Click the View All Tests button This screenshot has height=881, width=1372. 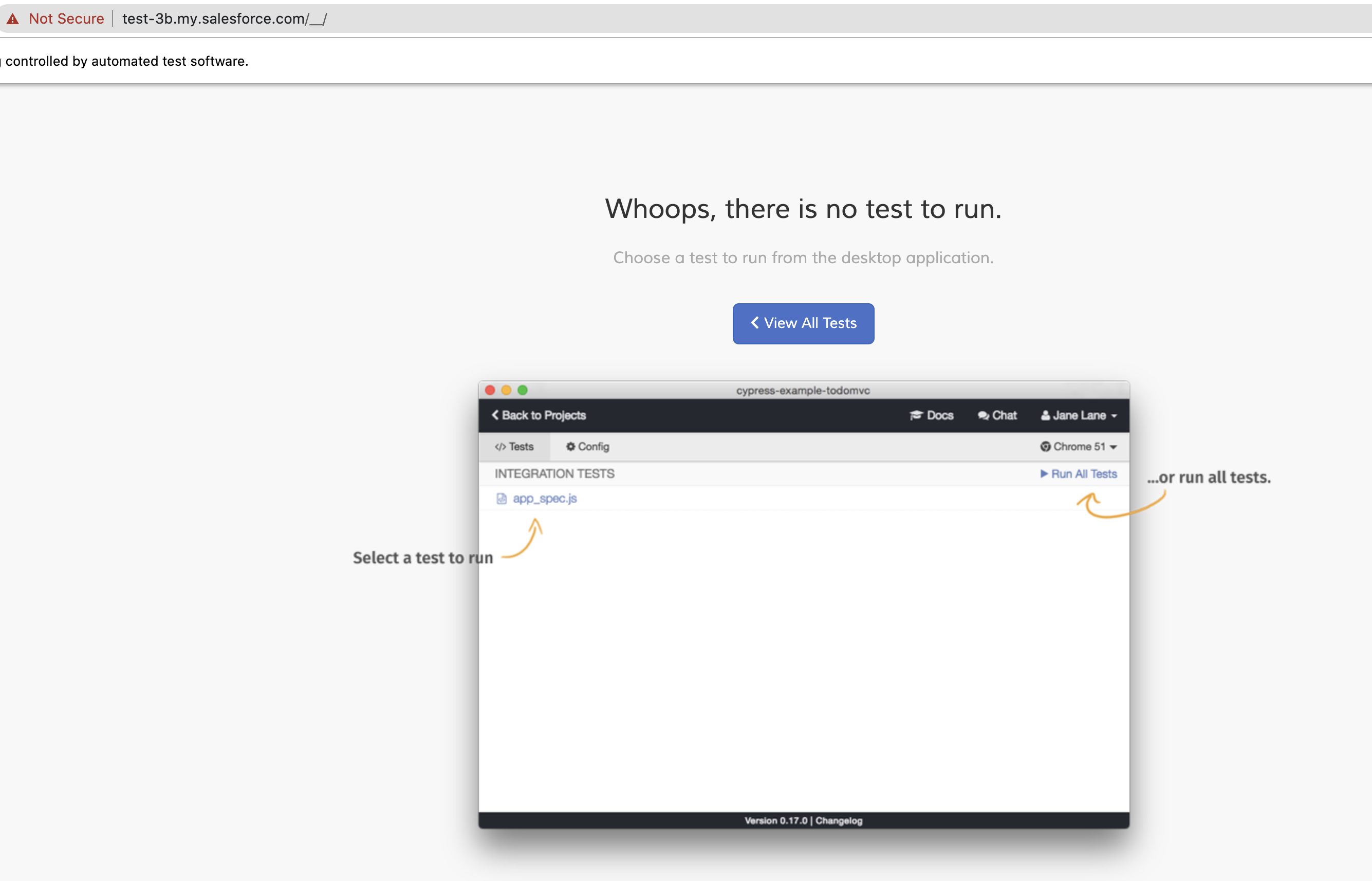802,323
